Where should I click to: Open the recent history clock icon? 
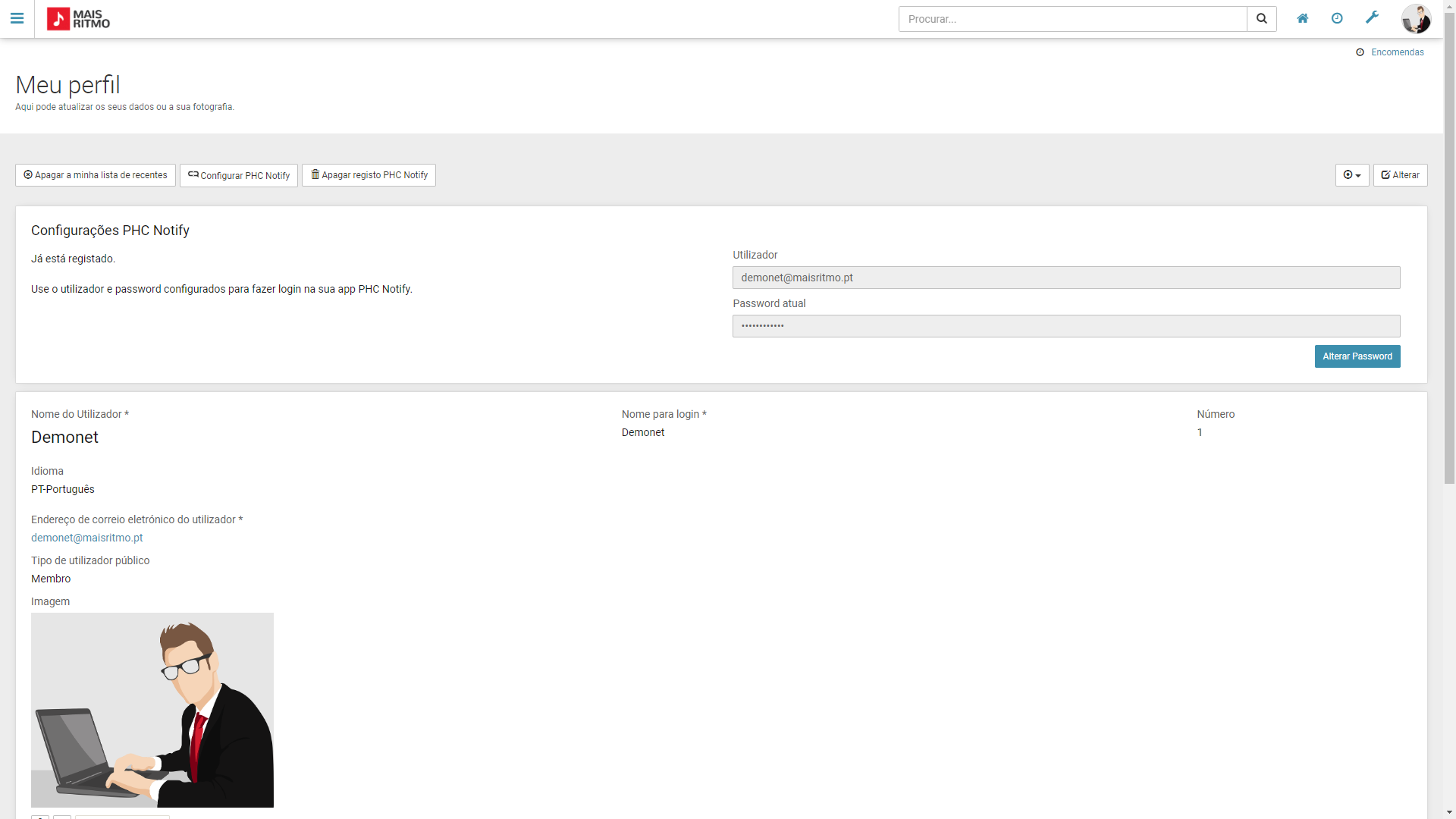point(1337,18)
